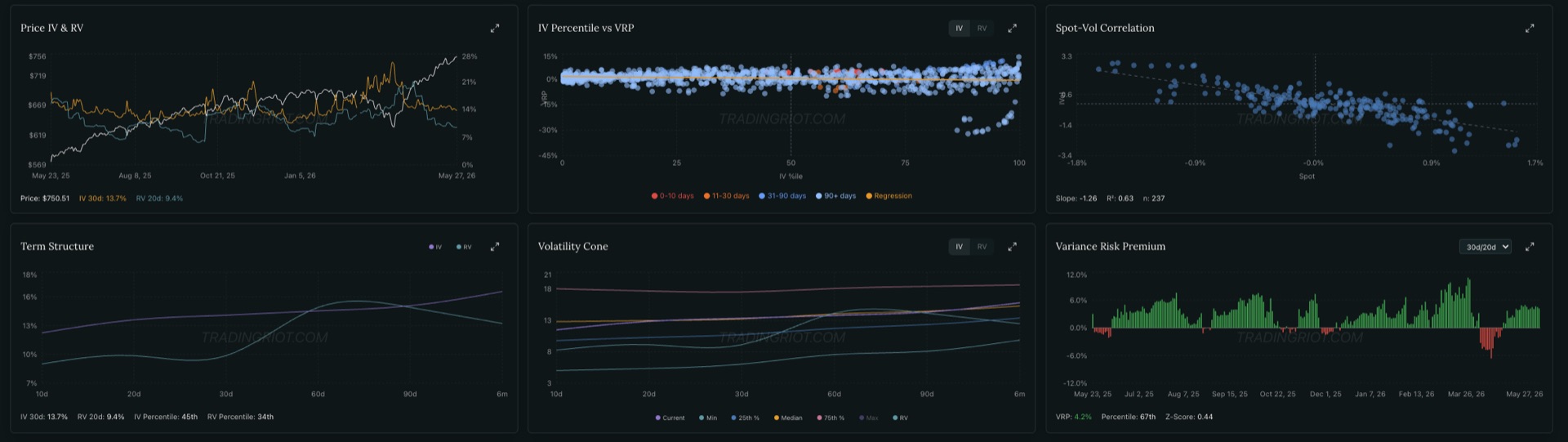Click the IV %ile axis label
Screen dimensions: 1568x442
pos(791,176)
